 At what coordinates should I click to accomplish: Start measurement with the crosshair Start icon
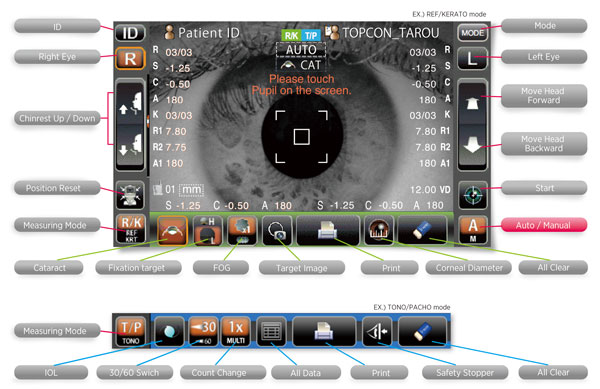coord(473,195)
